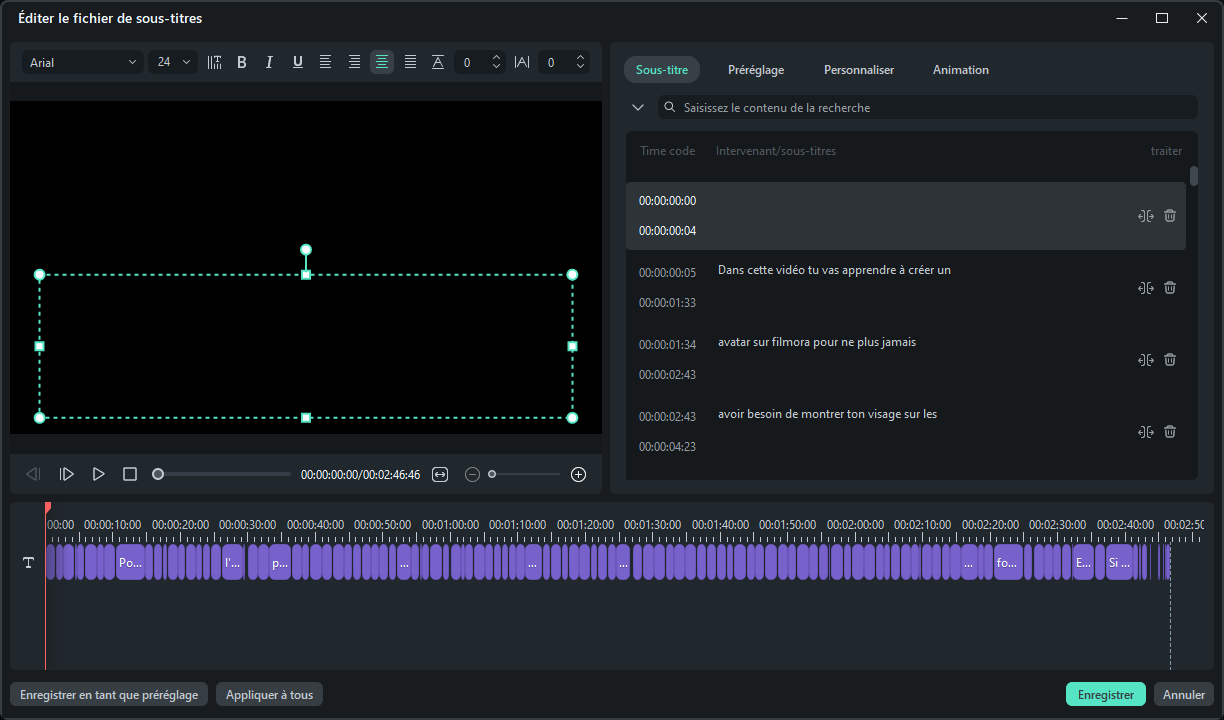Select subtitle text 'avatar sur filmora pour ne plus jamais'
Screen dimensions: 1224x720
(x=817, y=342)
